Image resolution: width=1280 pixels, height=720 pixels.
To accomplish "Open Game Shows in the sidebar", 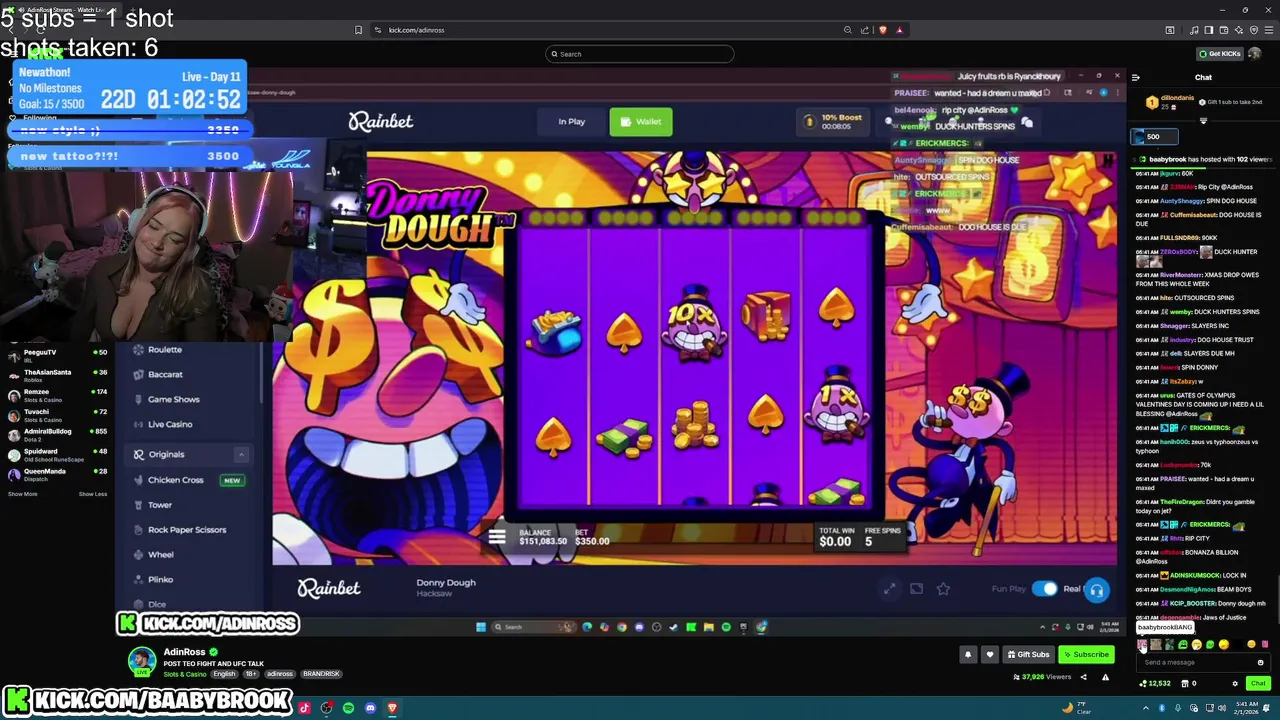I will [173, 399].
